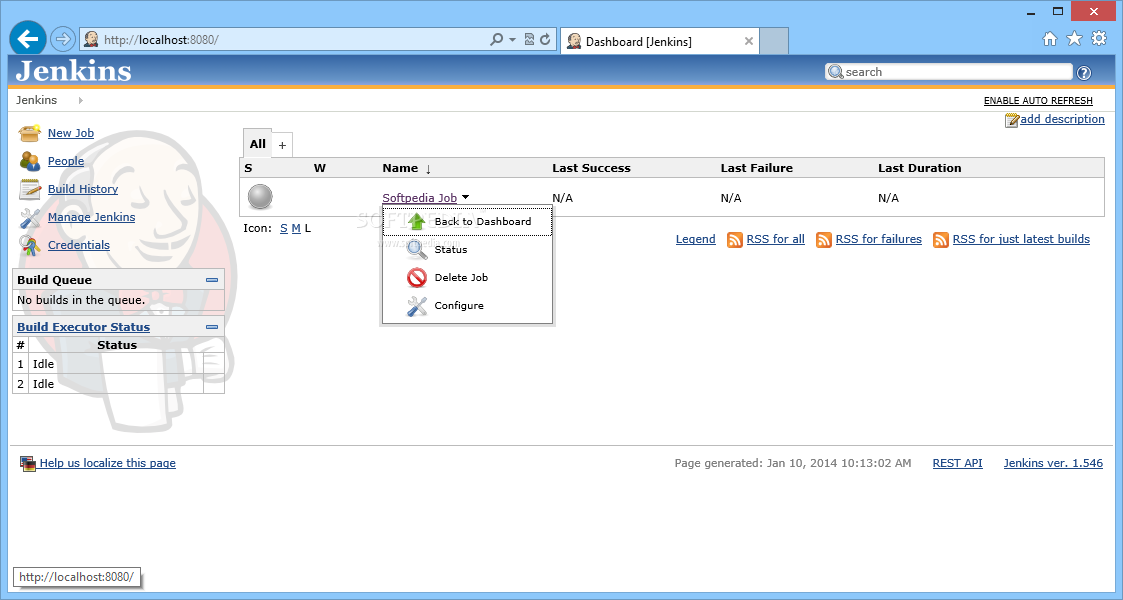Open the browser settings gear
Viewport: 1123px width, 600px height.
pos(1099,39)
